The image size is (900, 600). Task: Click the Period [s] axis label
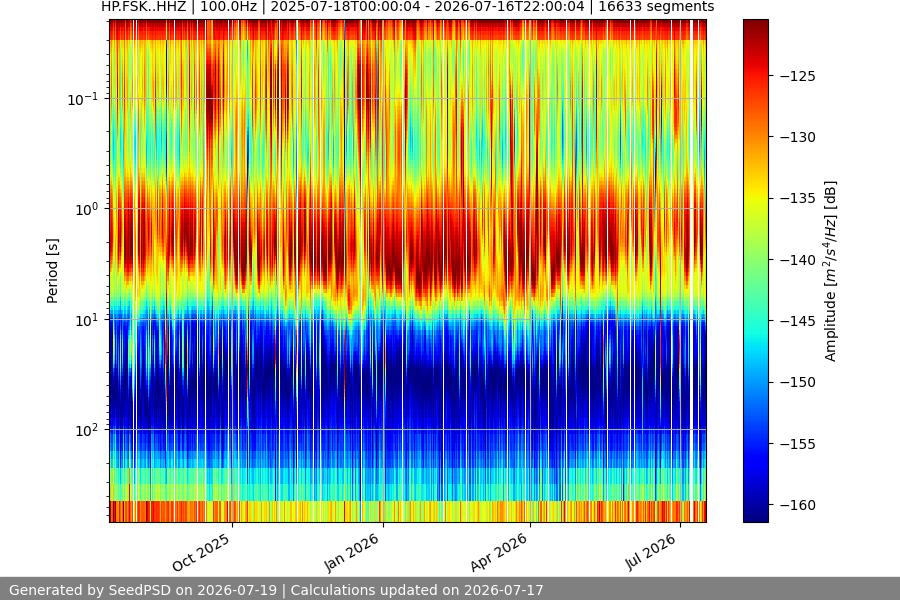pos(52,271)
